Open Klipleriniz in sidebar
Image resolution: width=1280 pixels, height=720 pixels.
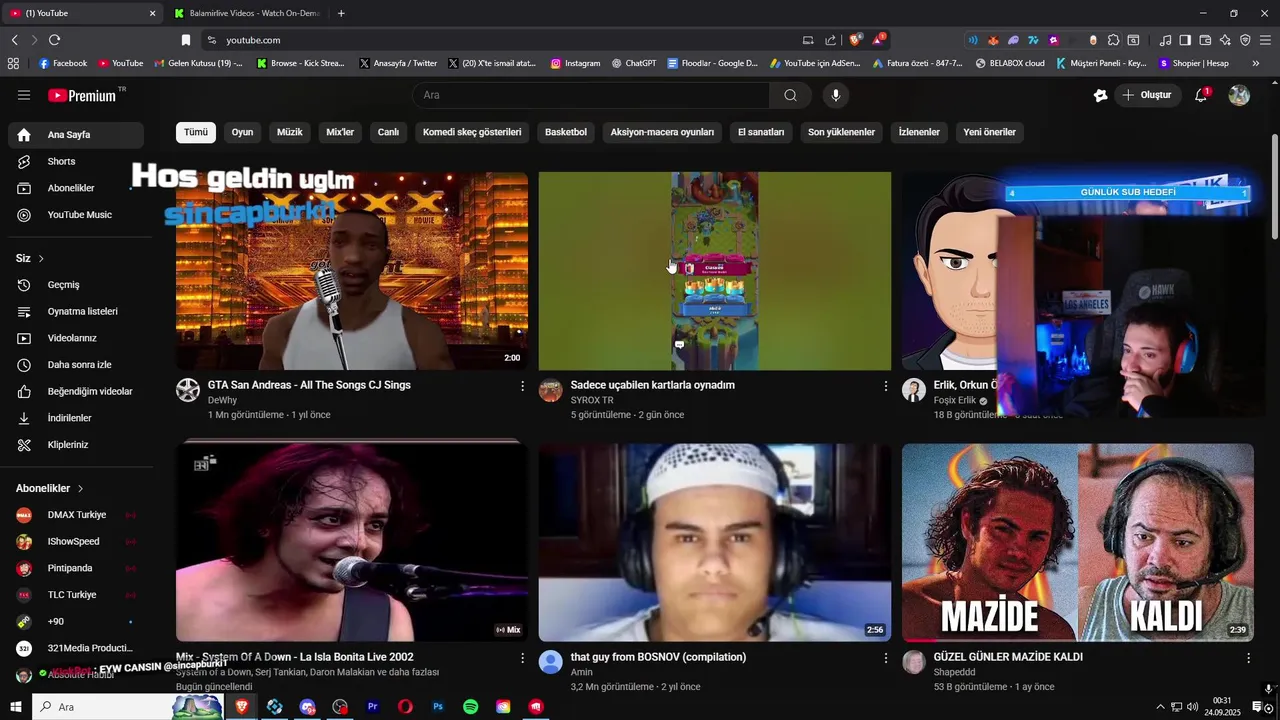(x=76, y=445)
